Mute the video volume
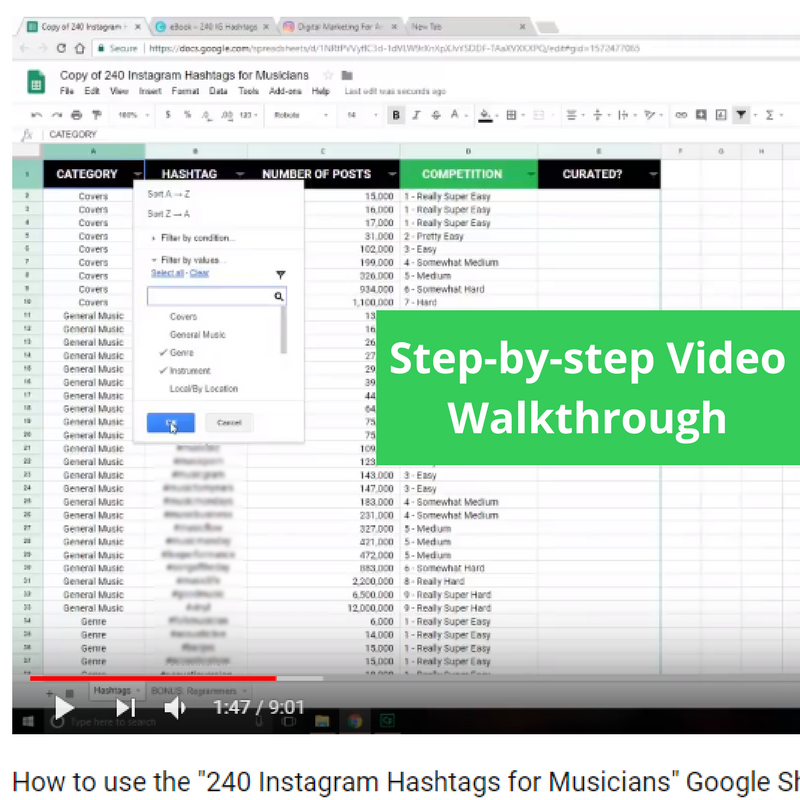The height and width of the screenshot is (800, 800). pos(175,708)
